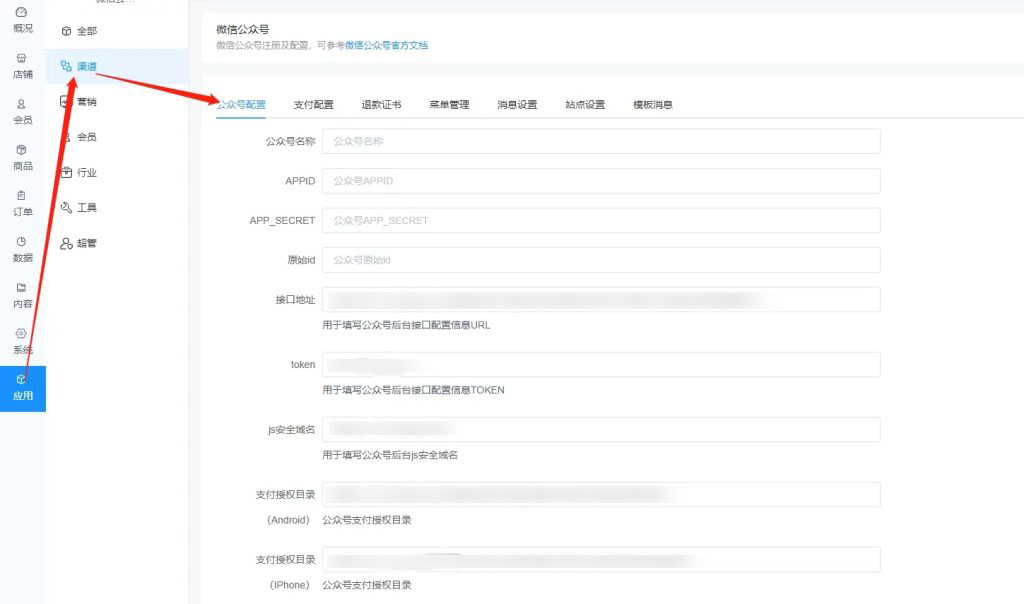Image resolution: width=1024 pixels, height=604 pixels.
Task: Click the 渠道 channel icon in the submenu
Action: pyautogui.click(x=66, y=66)
